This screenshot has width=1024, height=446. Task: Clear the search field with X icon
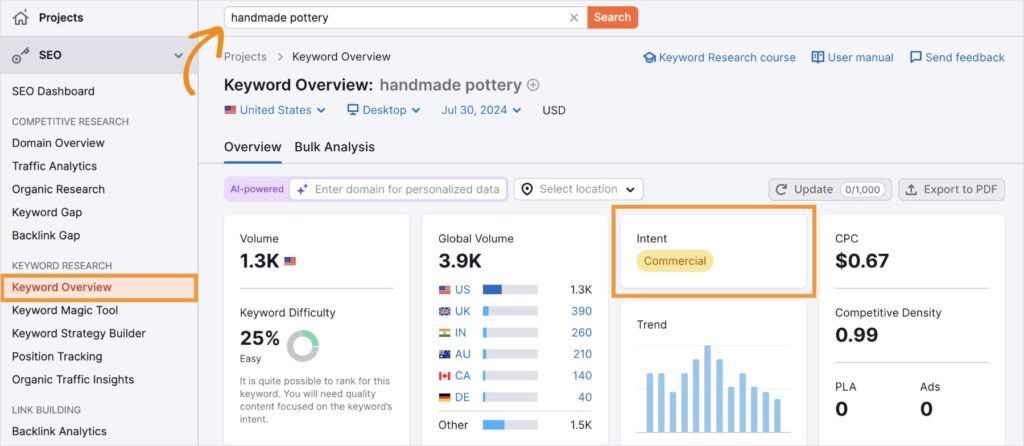click(x=574, y=18)
